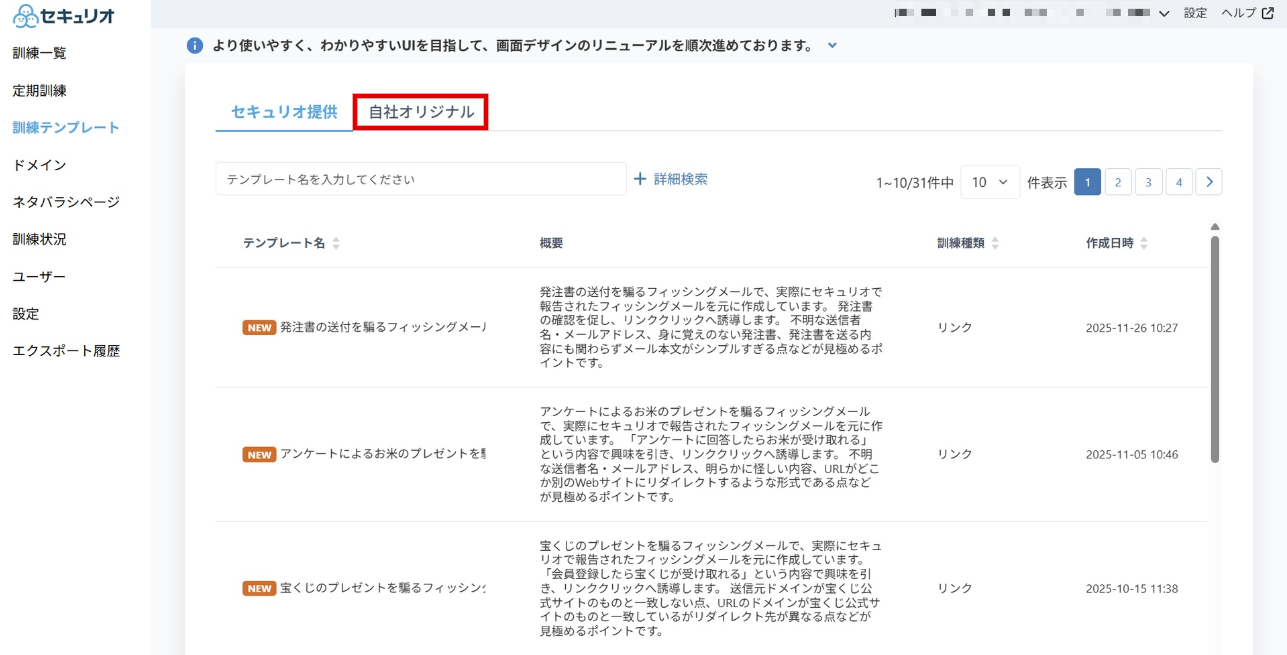The height and width of the screenshot is (655, 1287).
Task: Open ドメイン in sidebar
Action: [39, 165]
